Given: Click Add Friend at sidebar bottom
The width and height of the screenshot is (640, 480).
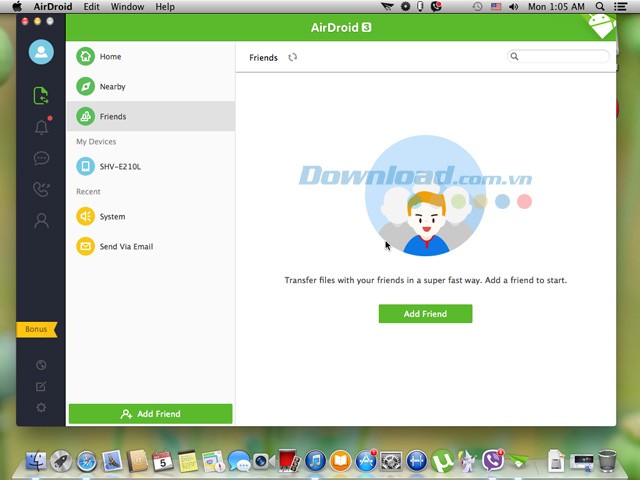Looking at the screenshot, I should pyautogui.click(x=150, y=414).
